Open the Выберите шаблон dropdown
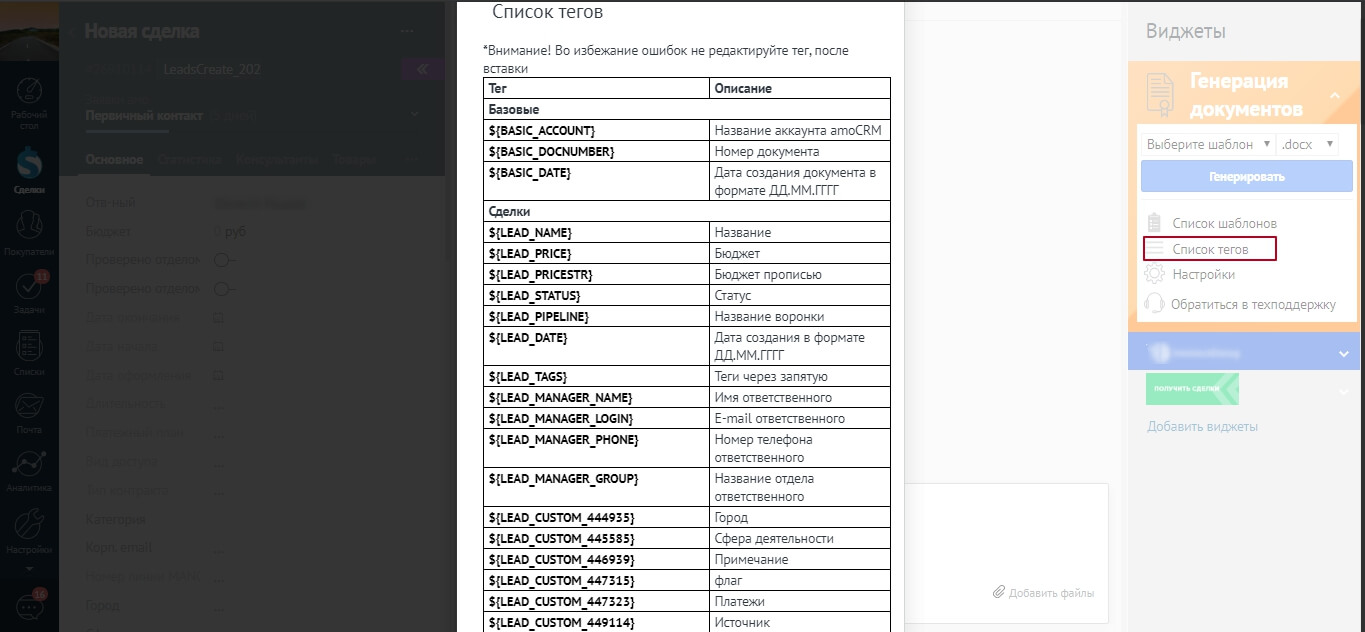Screen dimensions: 1365x632 (x=1208, y=144)
